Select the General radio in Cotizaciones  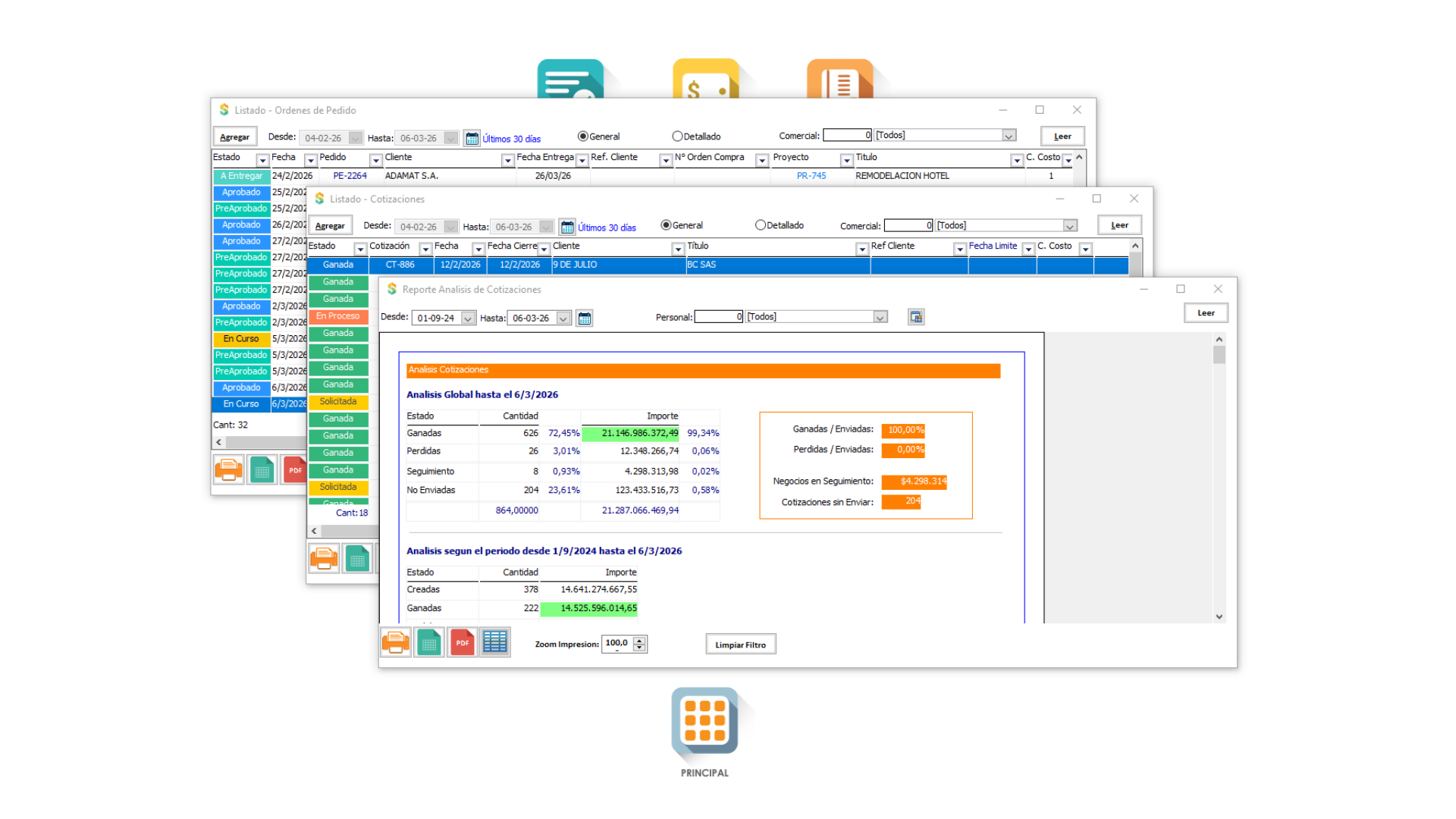point(666,225)
